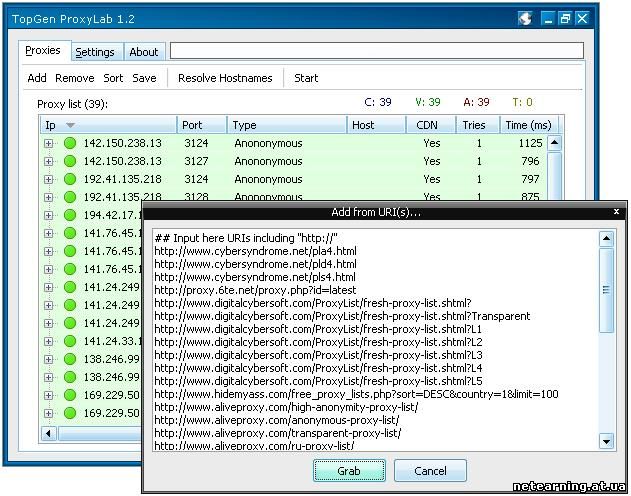
Task: Open the About tab
Action: pos(144,52)
